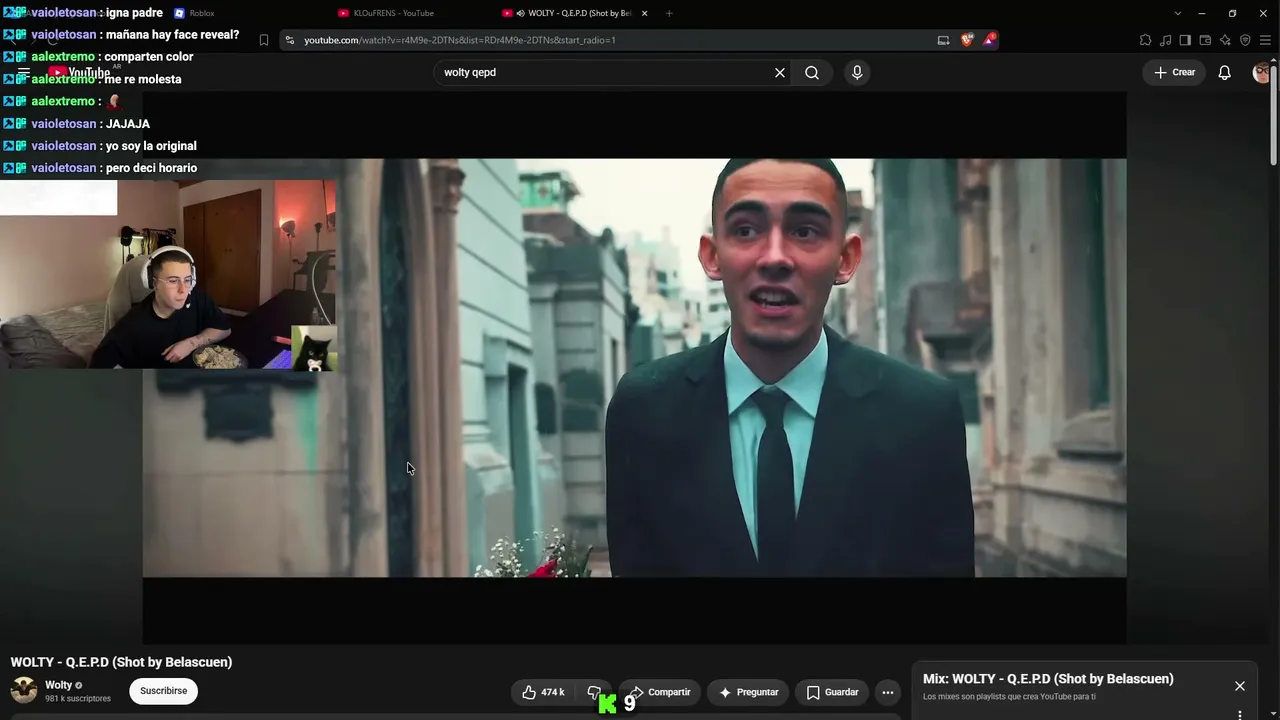1280x720 pixels.
Task: Click the Mix: WOLTY - Q.E.P.D playlist title
Action: coord(1048,679)
